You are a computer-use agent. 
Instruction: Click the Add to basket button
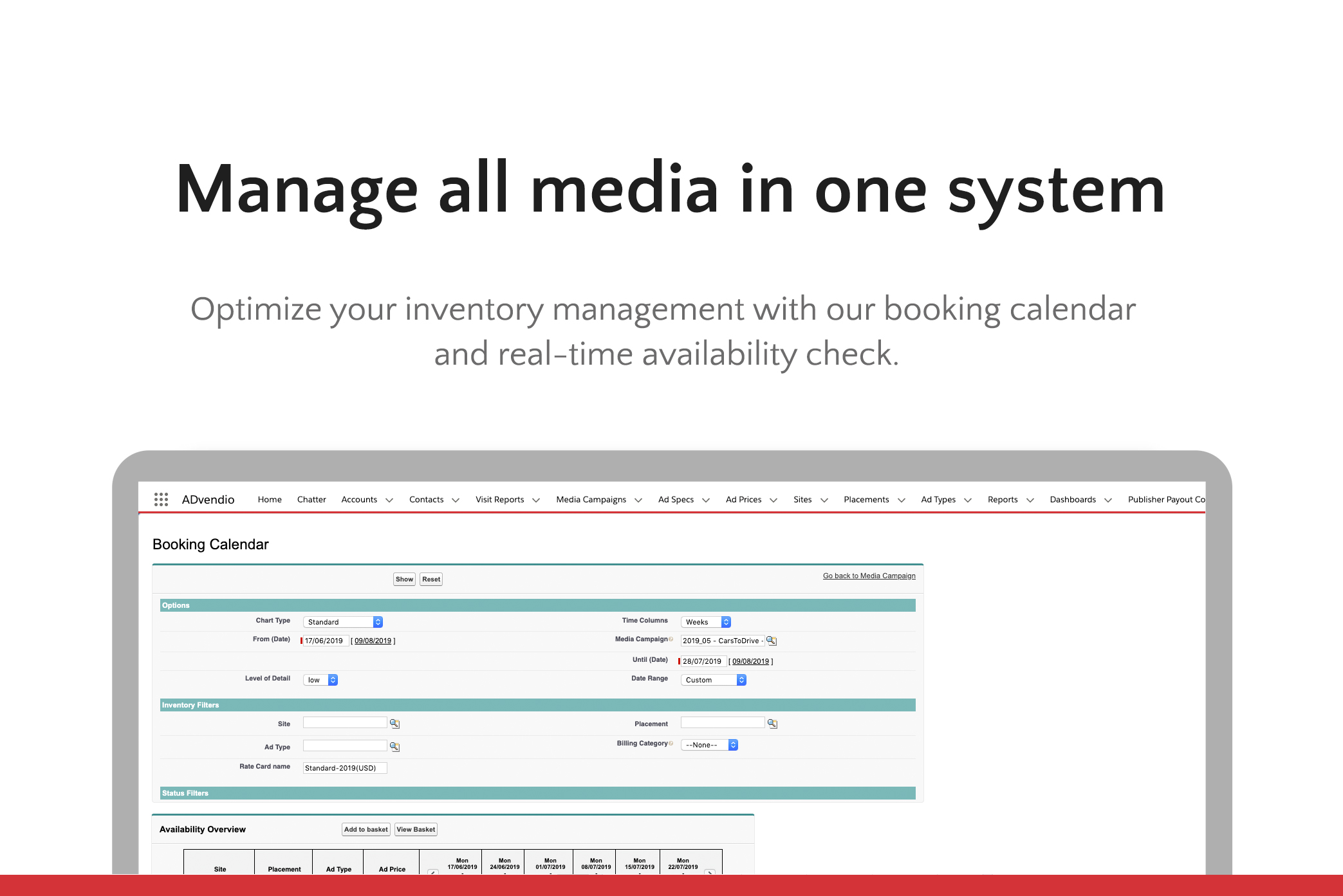366,829
